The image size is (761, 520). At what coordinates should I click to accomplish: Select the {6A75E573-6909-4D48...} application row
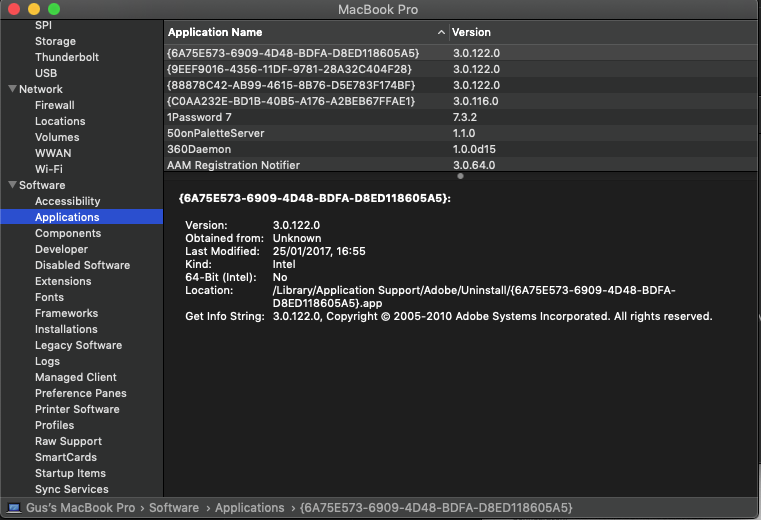pos(461,53)
